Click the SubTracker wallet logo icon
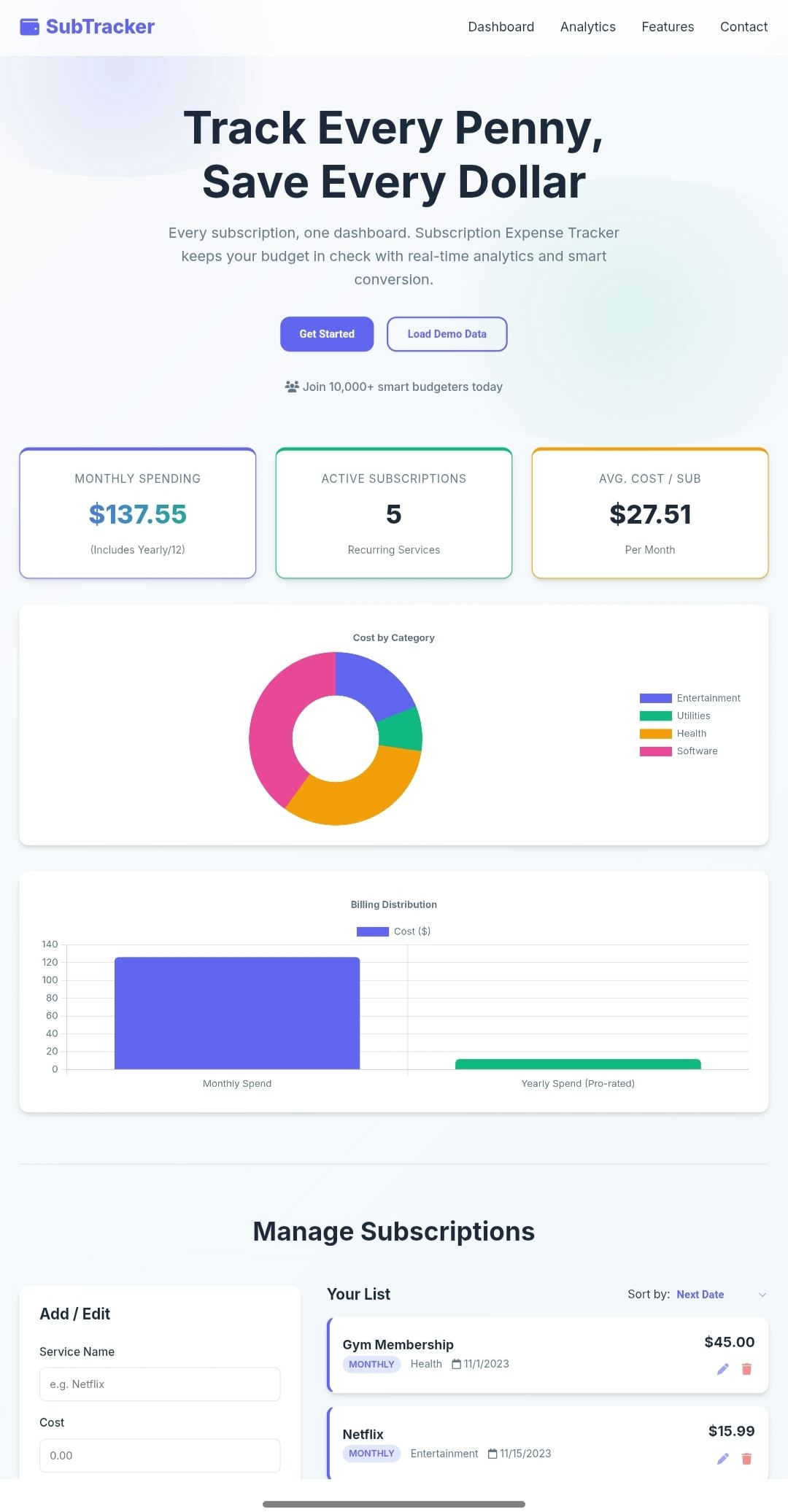The image size is (788, 1512). coord(29,27)
